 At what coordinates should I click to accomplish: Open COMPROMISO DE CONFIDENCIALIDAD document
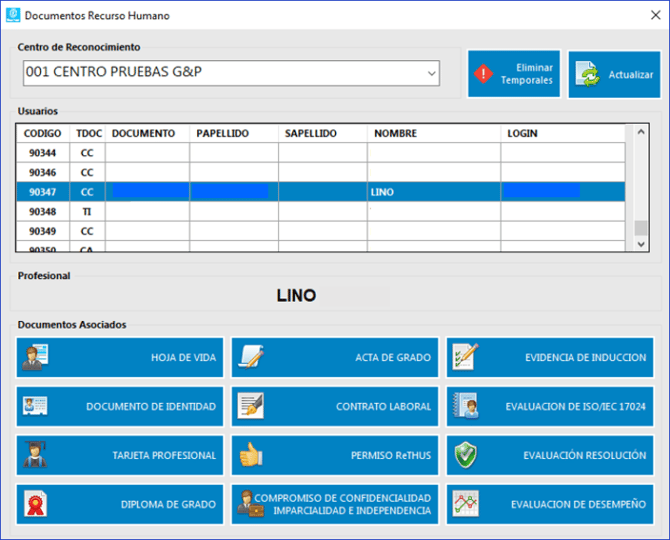[335, 504]
